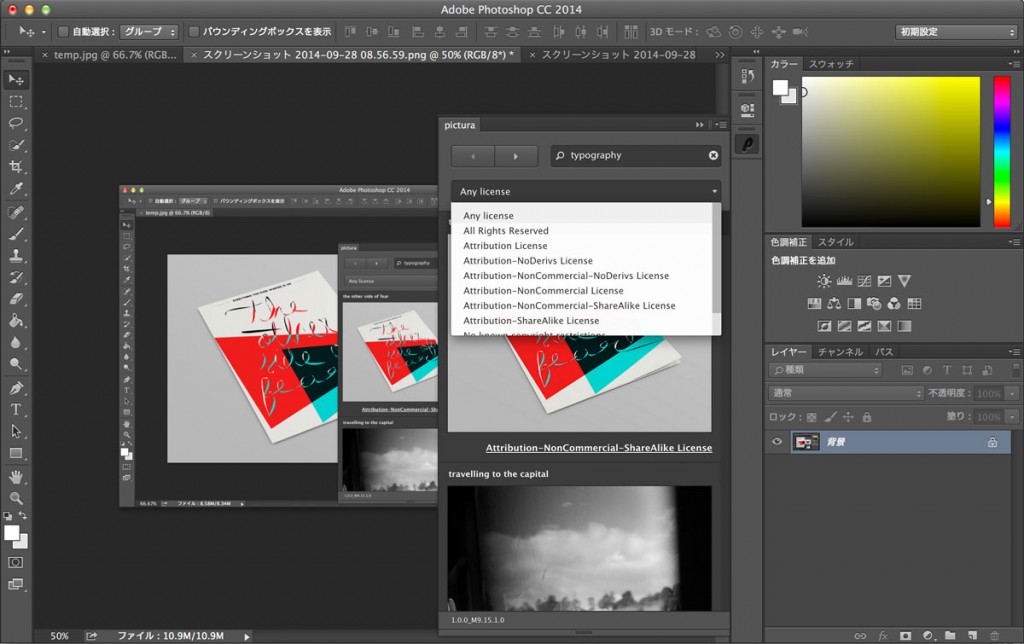
Task: Open the 塗り fill dropdown arrow
Action: click(1013, 417)
